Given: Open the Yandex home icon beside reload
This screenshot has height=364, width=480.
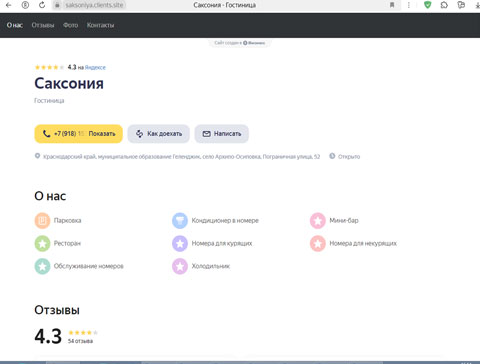Looking at the screenshot, I should click(25, 5).
